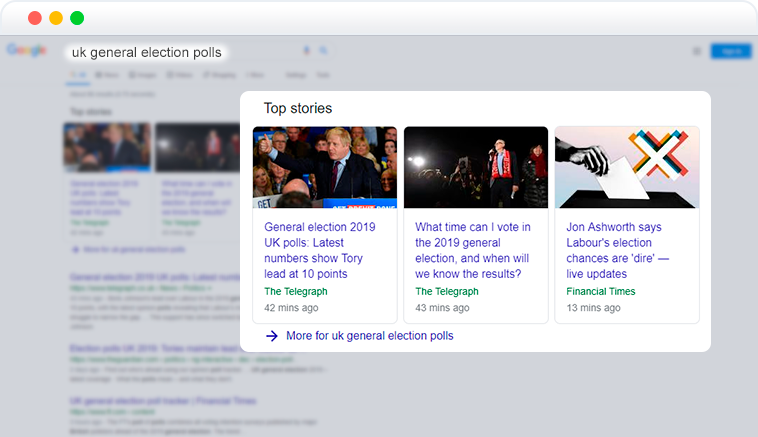The image size is (758, 437).
Task: Click Financial Times source label
Action: tap(601, 291)
